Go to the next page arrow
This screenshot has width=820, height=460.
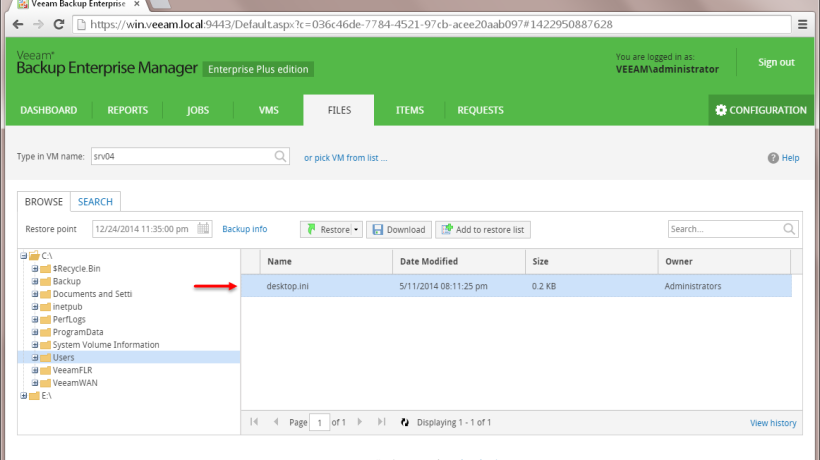pyautogui.click(x=362, y=423)
